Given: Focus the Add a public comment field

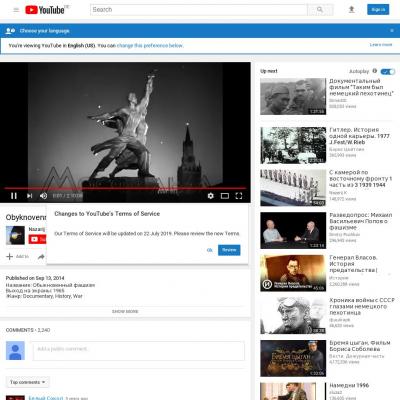Looking at the screenshot, I should (x=139, y=351).
